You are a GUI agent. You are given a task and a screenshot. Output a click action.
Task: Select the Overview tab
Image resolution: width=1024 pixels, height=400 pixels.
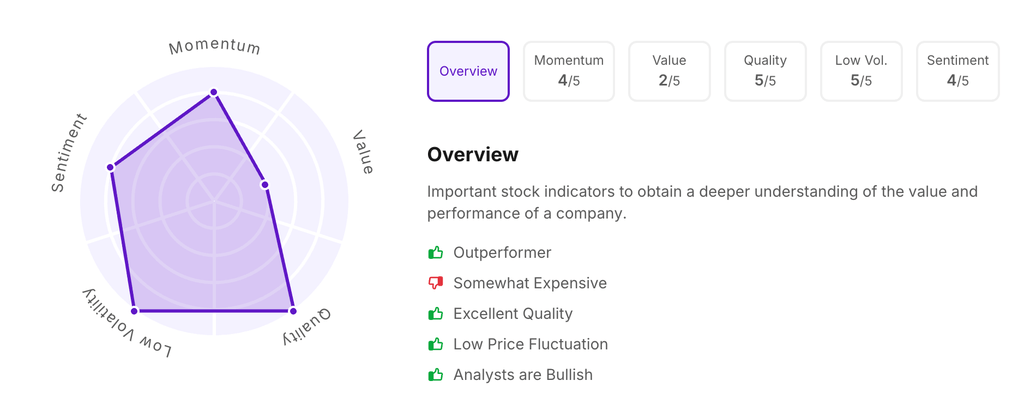[468, 71]
